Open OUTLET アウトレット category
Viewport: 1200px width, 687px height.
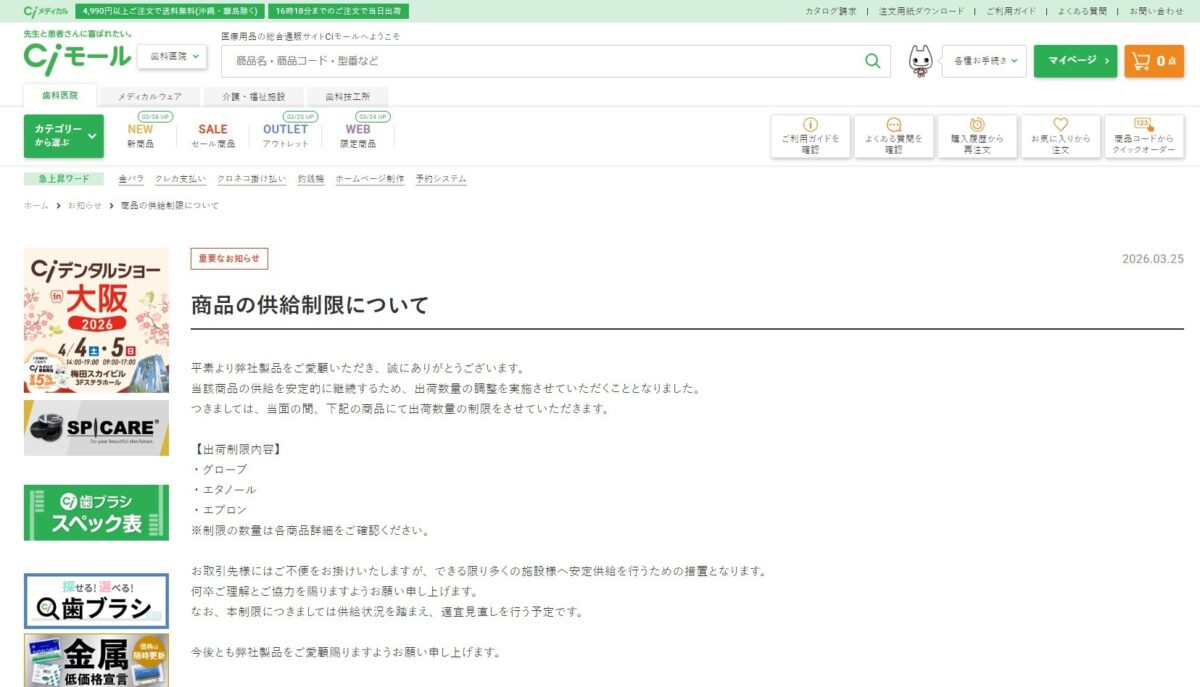(x=286, y=135)
